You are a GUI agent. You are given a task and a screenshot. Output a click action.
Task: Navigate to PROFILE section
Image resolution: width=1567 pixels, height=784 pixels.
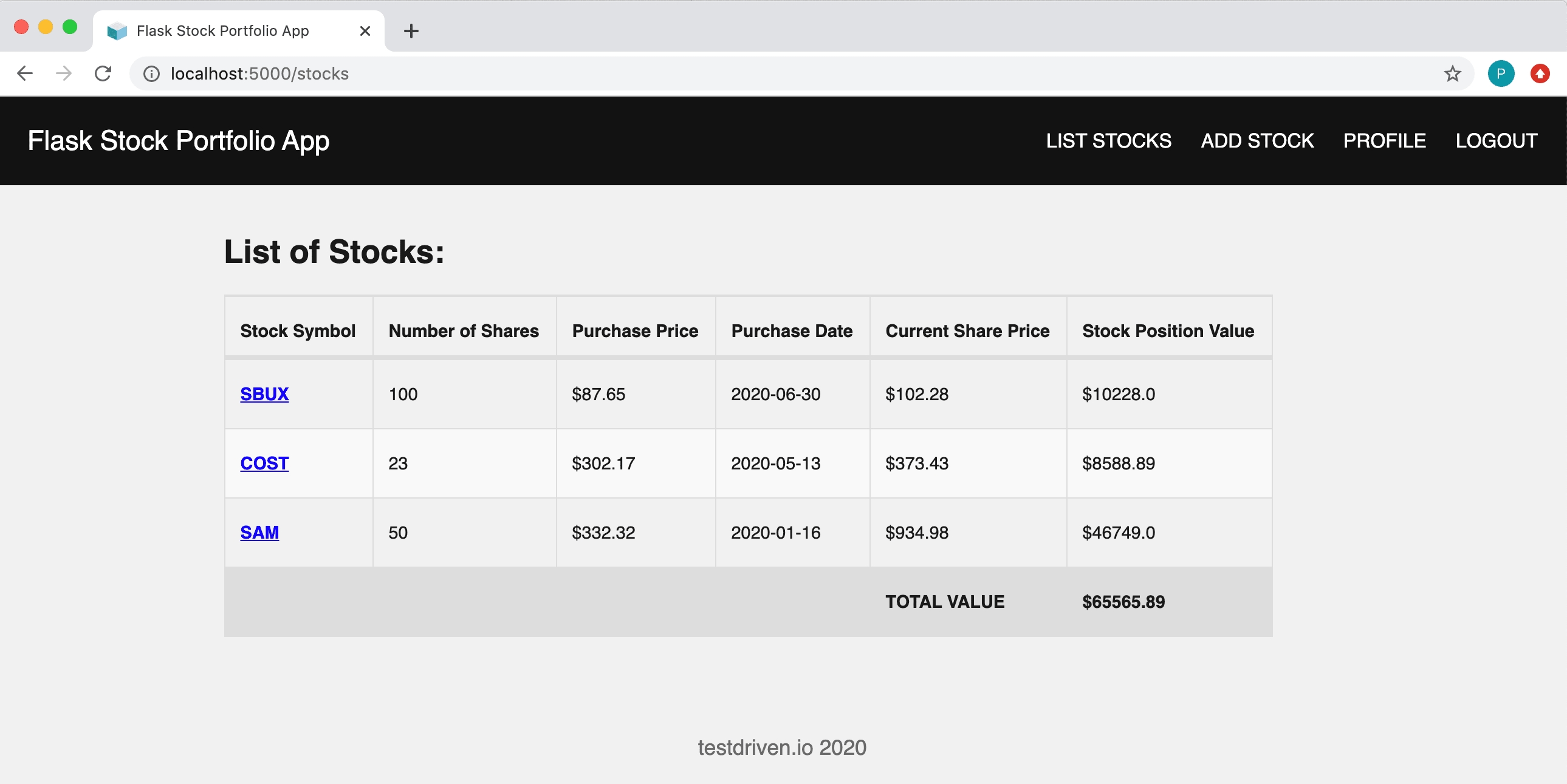pyautogui.click(x=1384, y=140)
